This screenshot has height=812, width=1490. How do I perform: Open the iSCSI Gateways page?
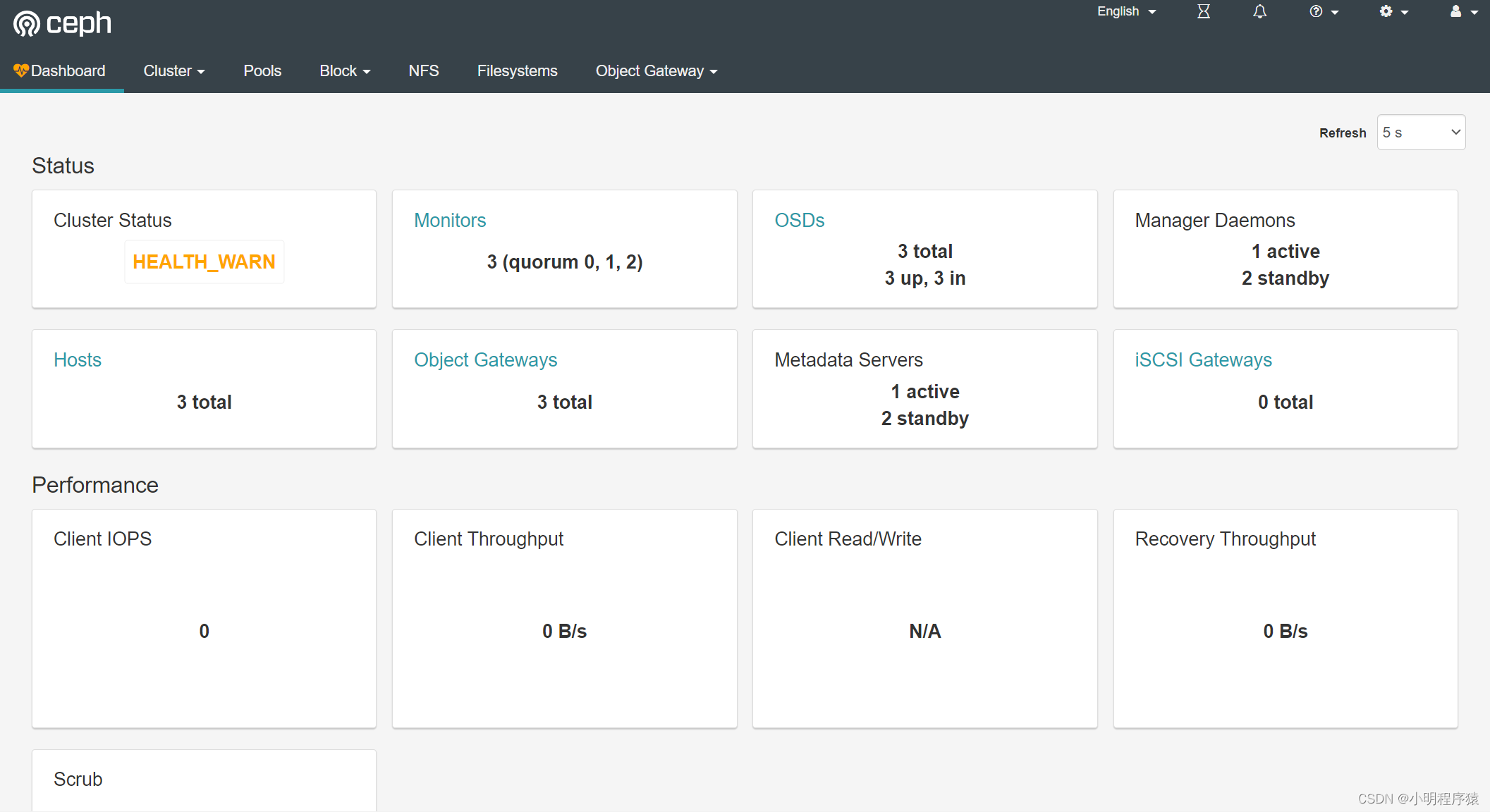[x=1203, y=359]
